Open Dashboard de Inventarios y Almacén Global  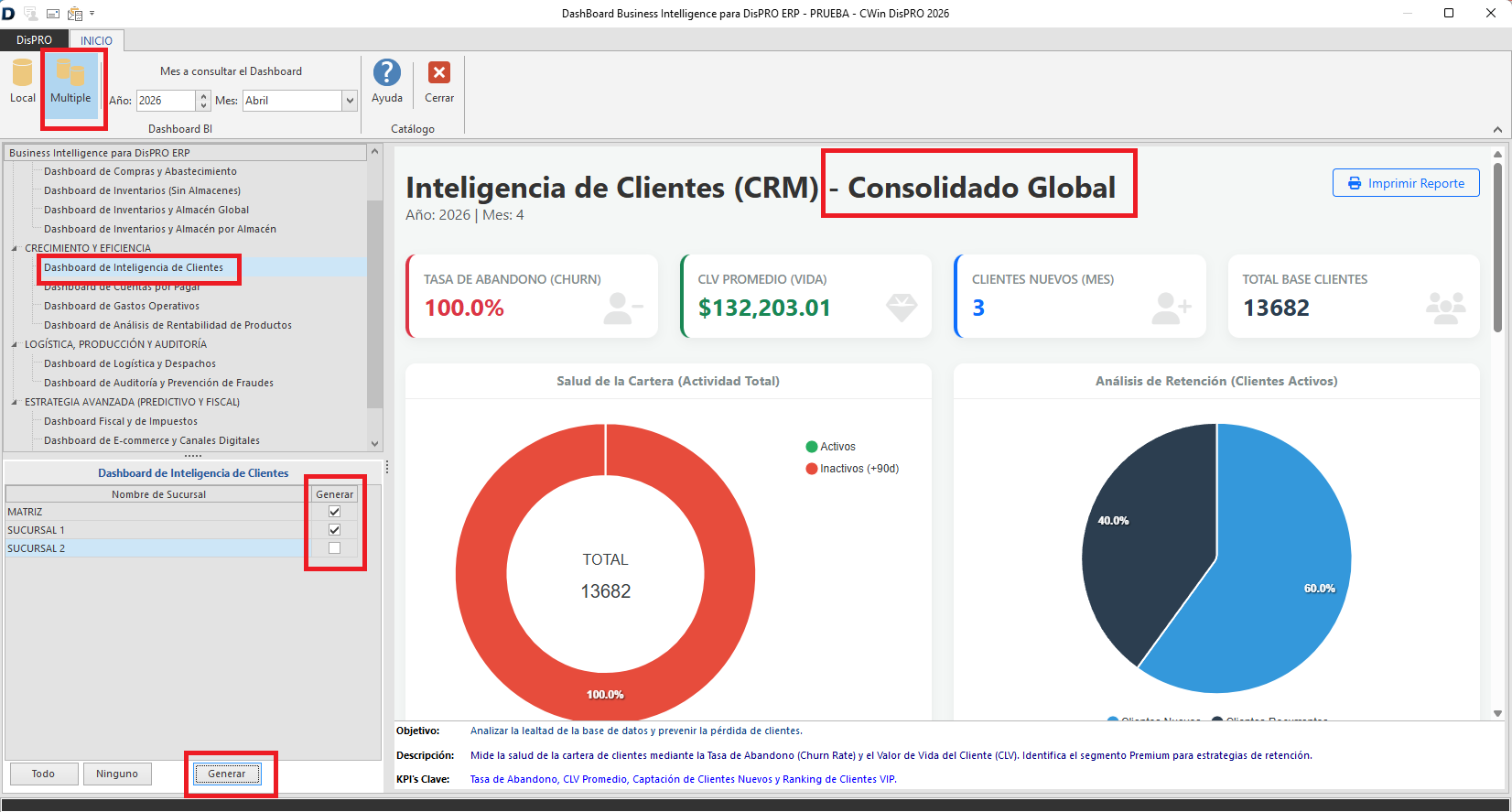tap(146, 210)
